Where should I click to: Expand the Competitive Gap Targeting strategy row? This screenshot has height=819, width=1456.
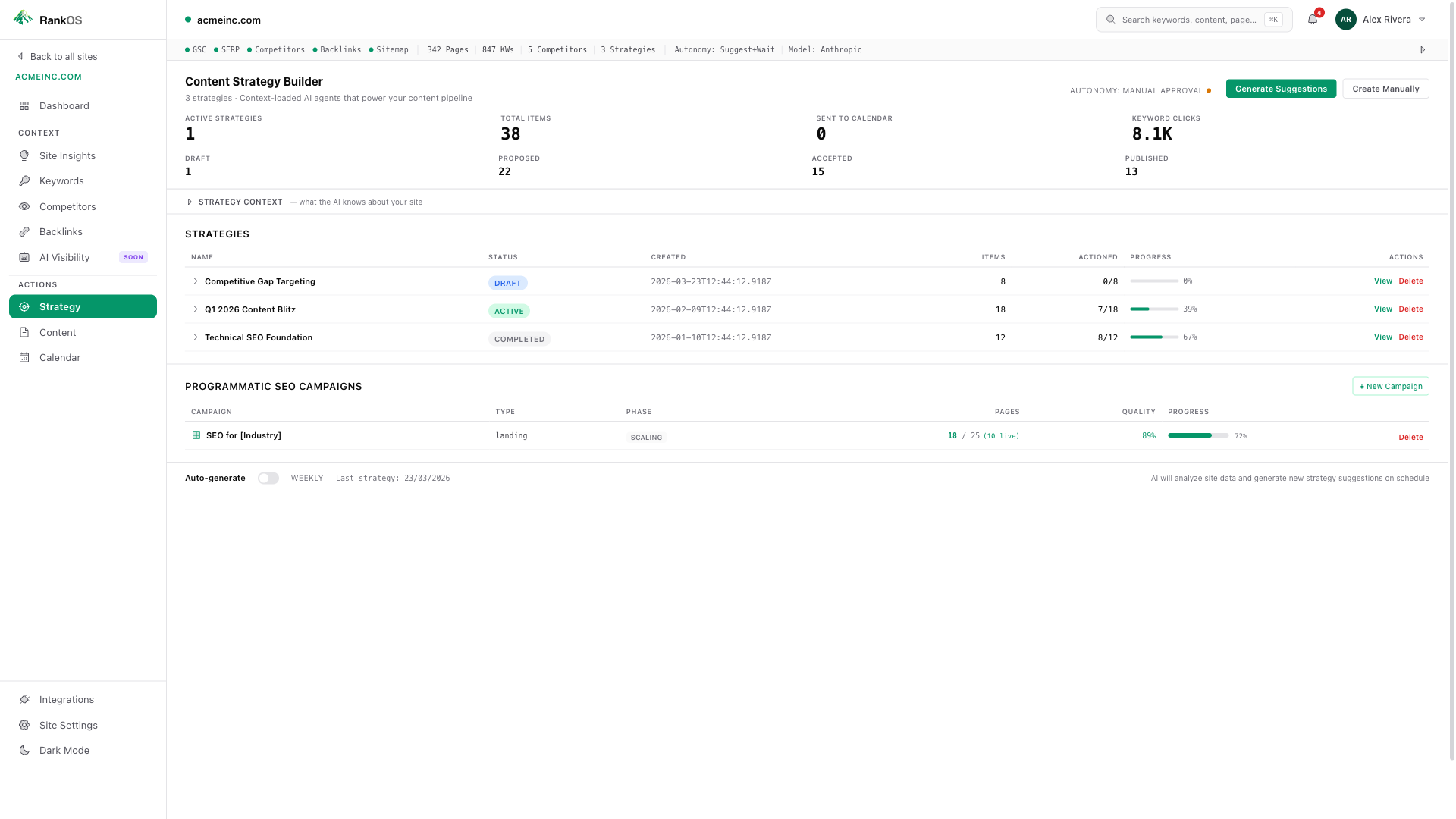(195, 281)
